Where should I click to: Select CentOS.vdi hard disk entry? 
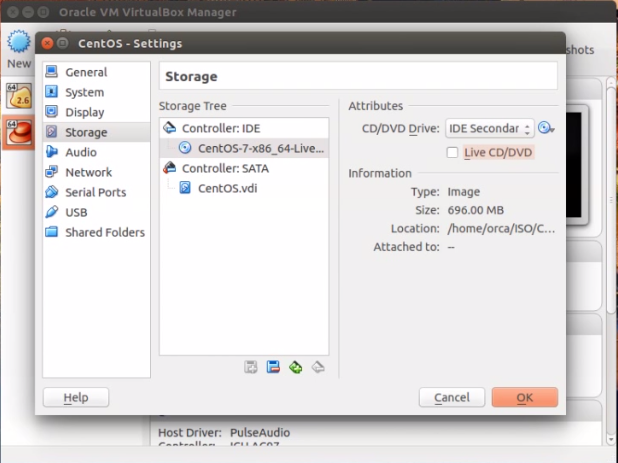[x=244, y=188]
